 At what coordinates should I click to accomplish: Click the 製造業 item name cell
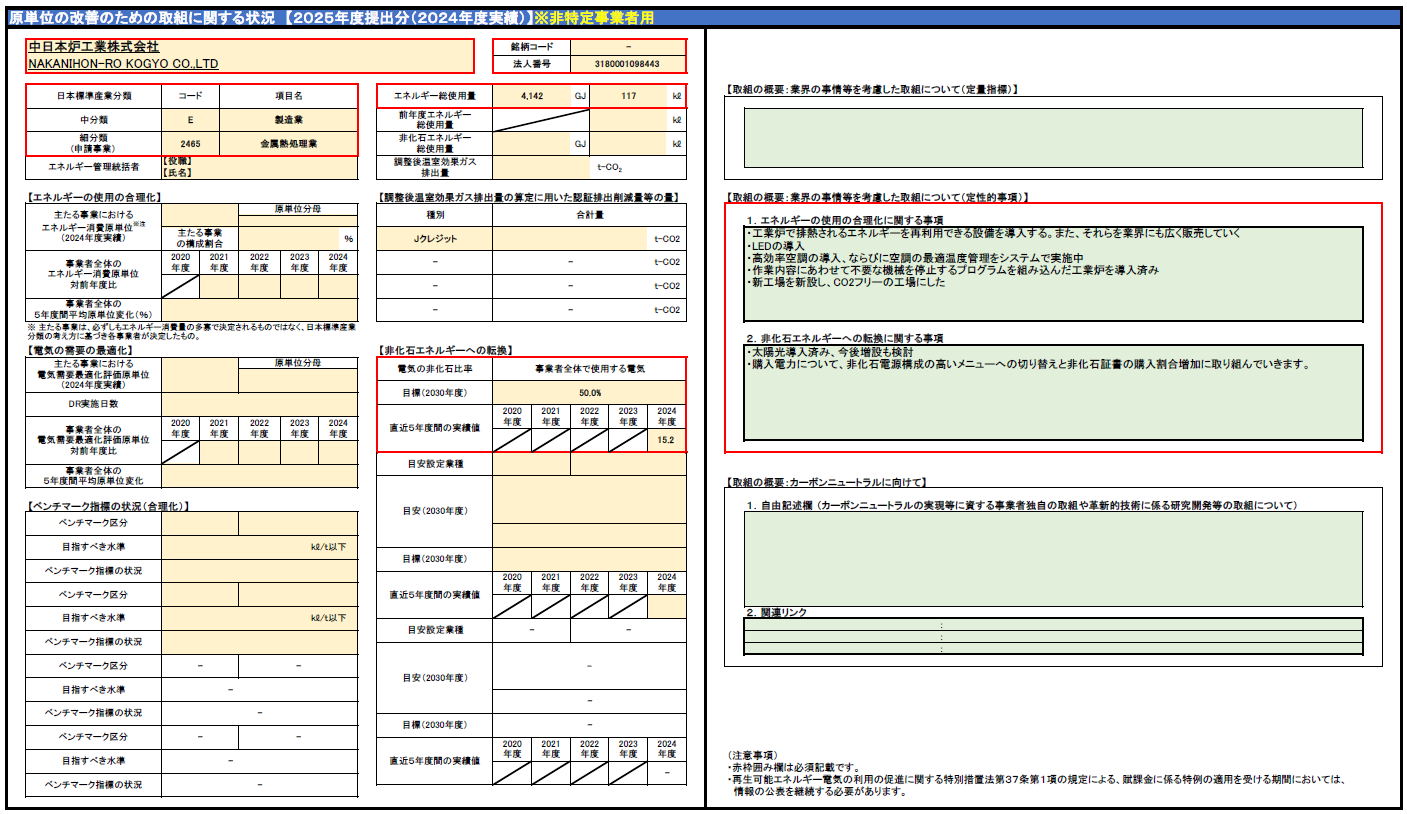(x=288, y=120)
